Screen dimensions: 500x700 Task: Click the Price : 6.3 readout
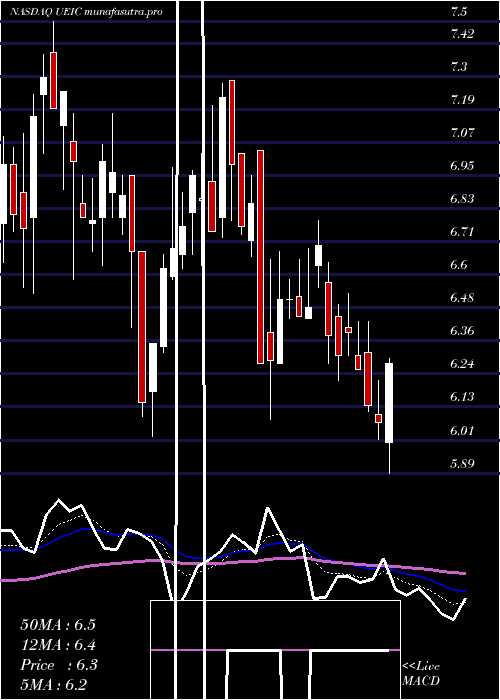click(58, 665)
